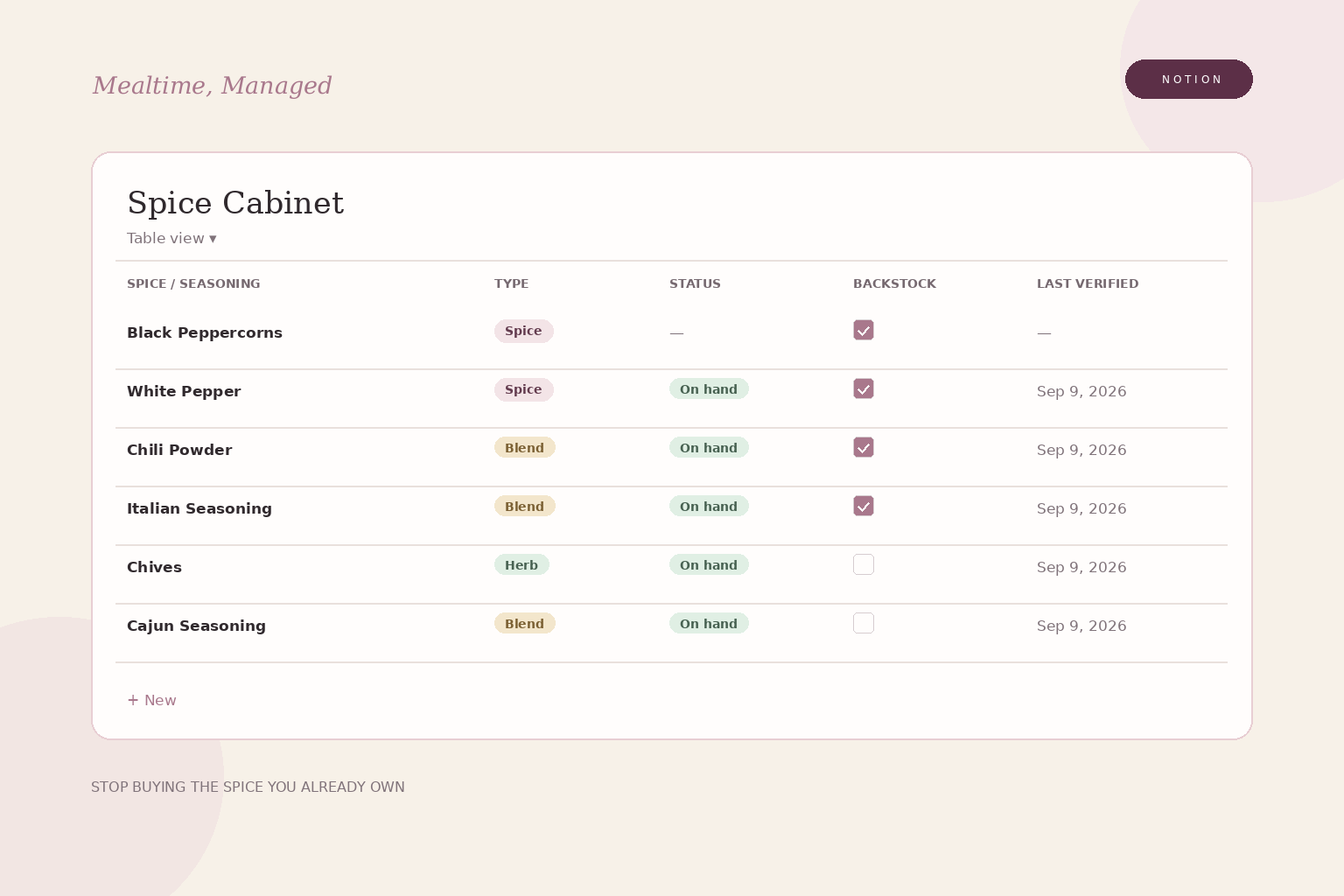This screenshot has width=1344, height=896.
Task: Click the On hand status for Cajun Seasoning
Action: (x=709, y=624)
